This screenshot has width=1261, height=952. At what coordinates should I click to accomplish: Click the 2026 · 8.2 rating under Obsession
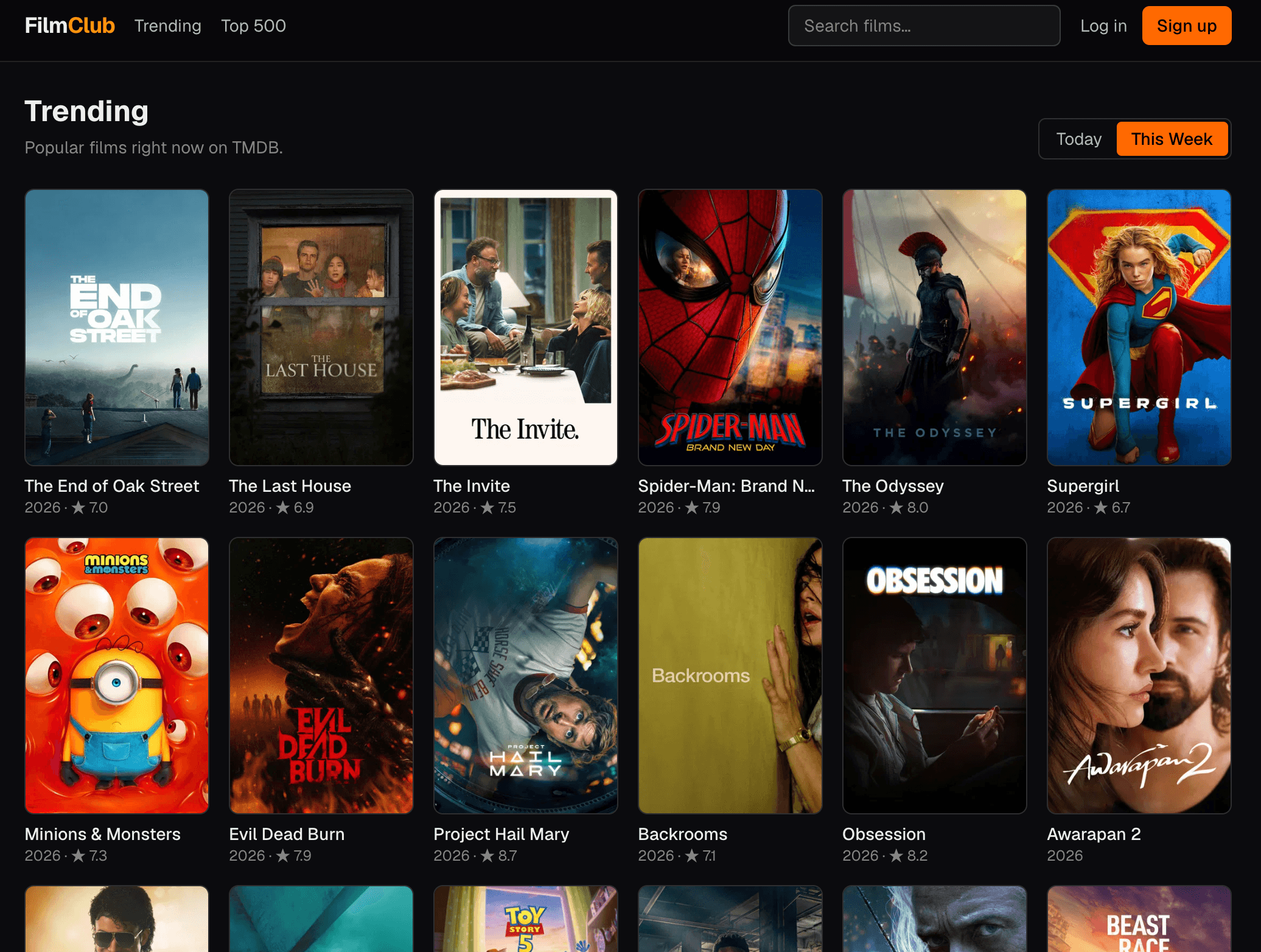point(885,856)
